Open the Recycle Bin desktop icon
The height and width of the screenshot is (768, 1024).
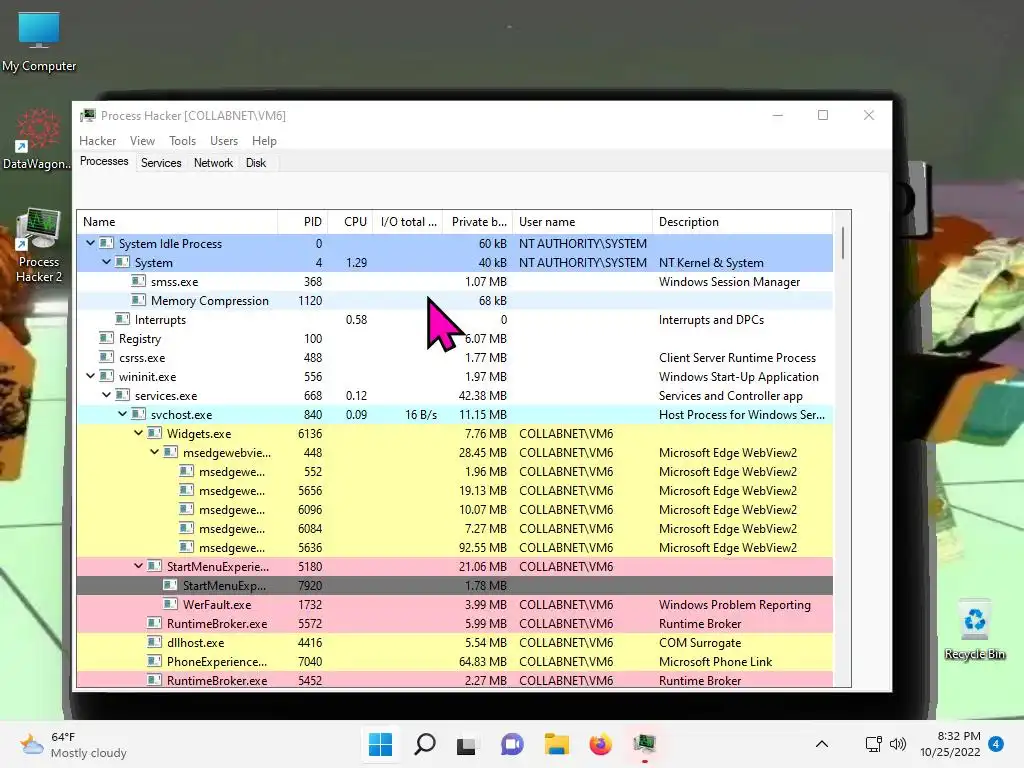[x=974, y=630]
